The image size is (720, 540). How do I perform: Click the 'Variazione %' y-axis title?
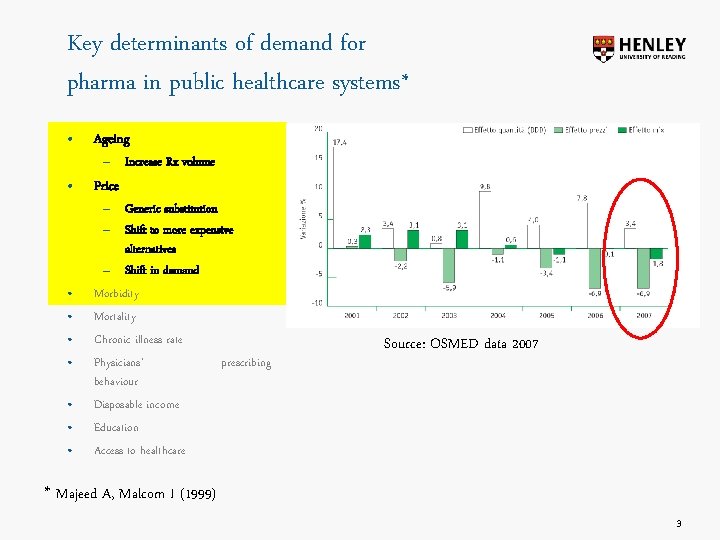coord(303,219)
